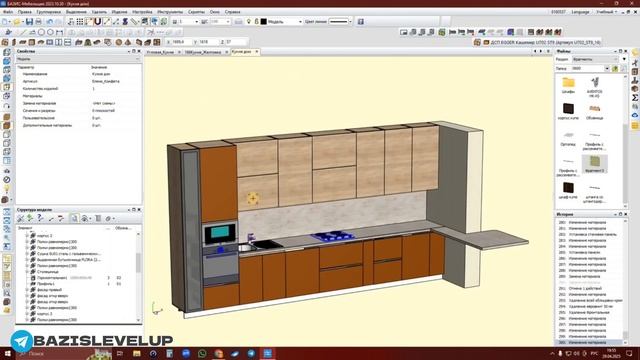Screen dimensions: 640x360
Task: Expand the фасад прямой tree node
Action: pos(27,290)
